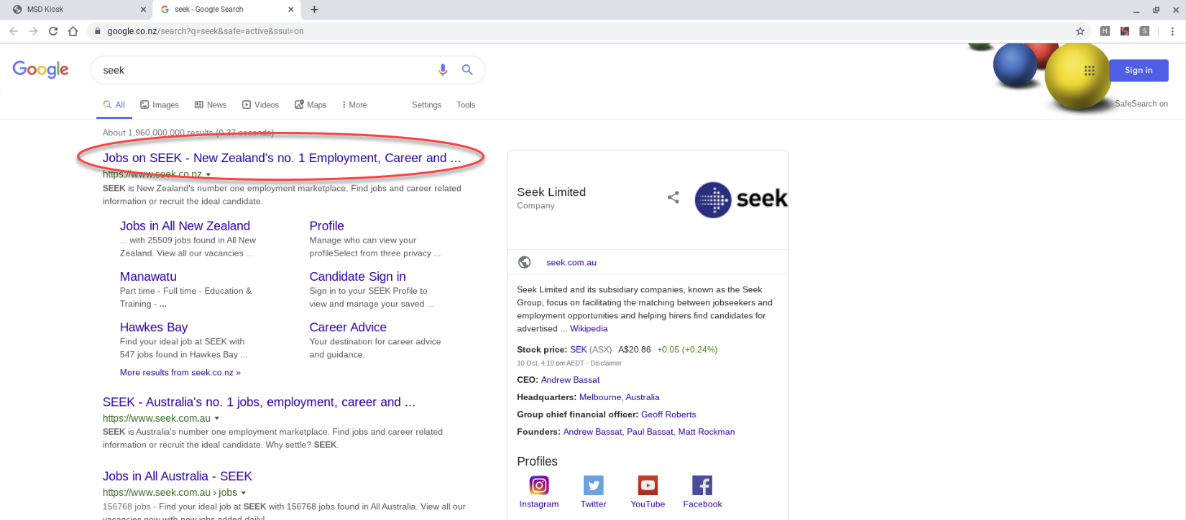Open the search Settings menu
The width and height of the screenshot is (1186, 520).
coord(427,104)
